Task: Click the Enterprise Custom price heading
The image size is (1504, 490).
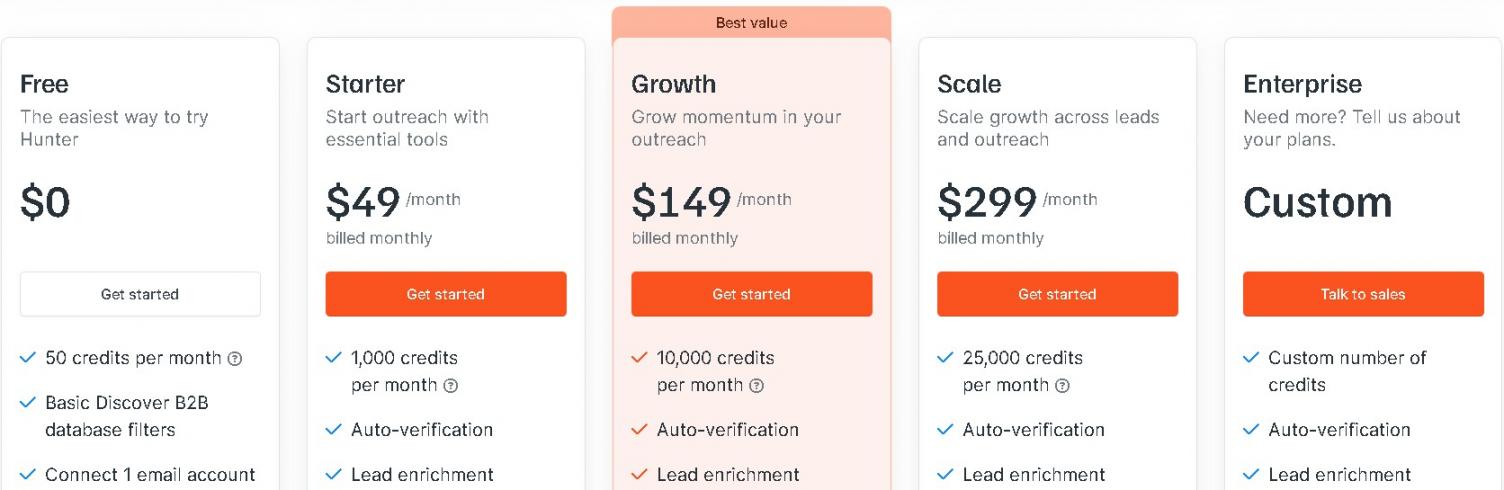Action: [x=1317, y=202]
